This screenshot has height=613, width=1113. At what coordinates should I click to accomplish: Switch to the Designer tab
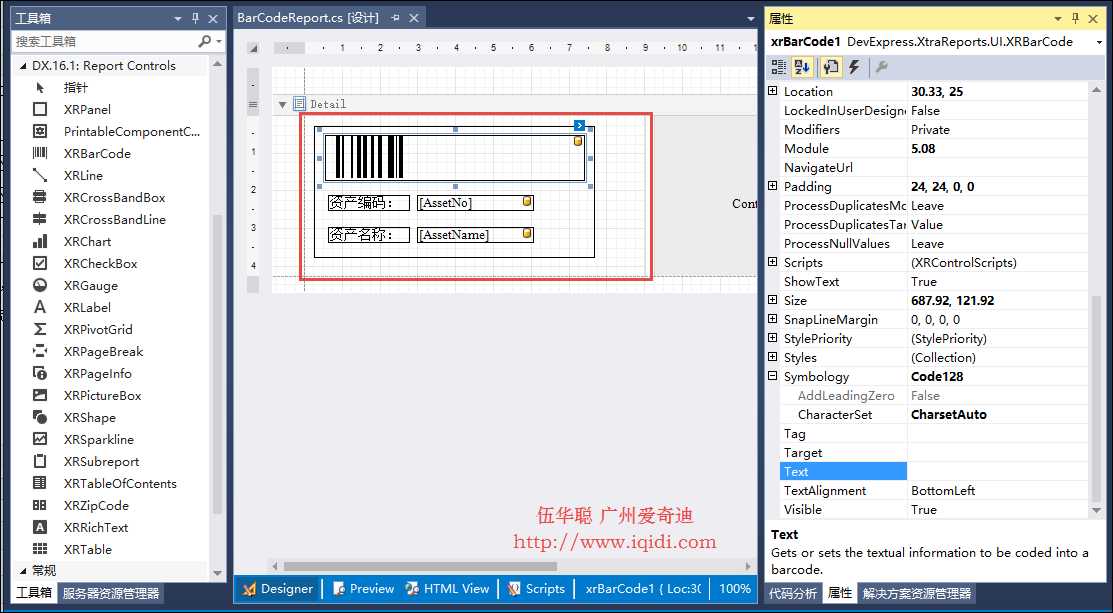point(278,589)
